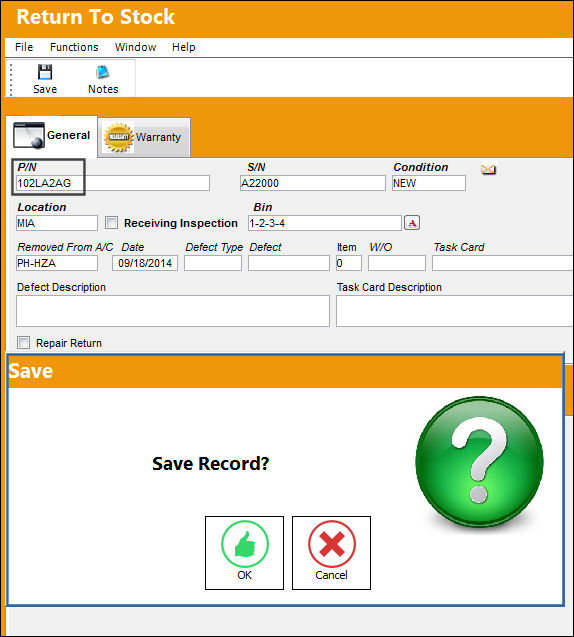The width and height of the screenshot is (574, 637).
Task: Click the green thumbs-up OK button
Action: tap(244, 552)
